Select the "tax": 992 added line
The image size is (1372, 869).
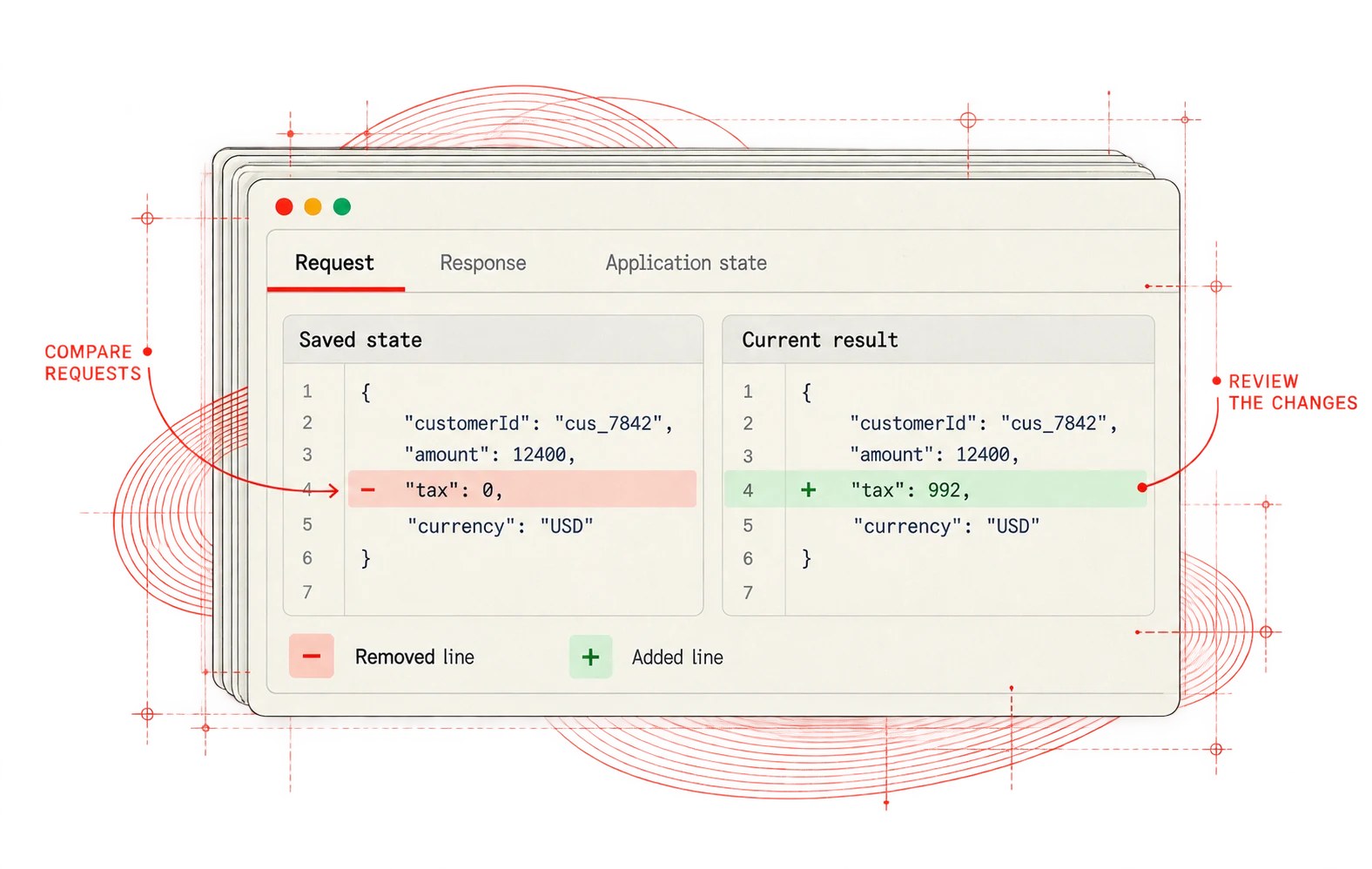935,489
